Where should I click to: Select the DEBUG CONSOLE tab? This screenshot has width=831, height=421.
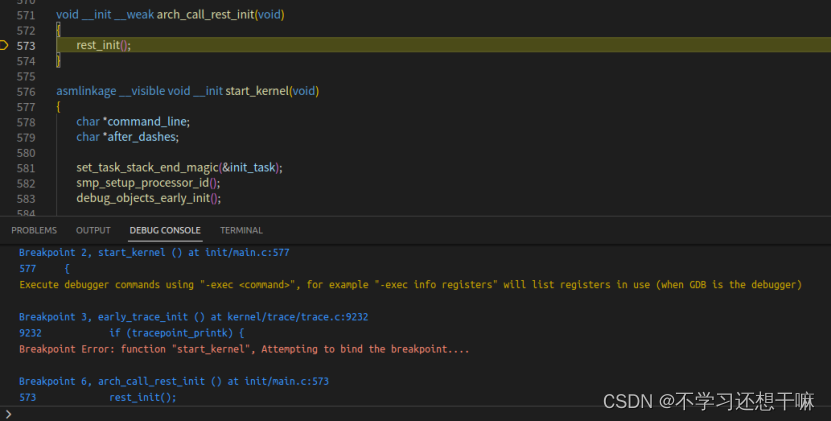165,230
